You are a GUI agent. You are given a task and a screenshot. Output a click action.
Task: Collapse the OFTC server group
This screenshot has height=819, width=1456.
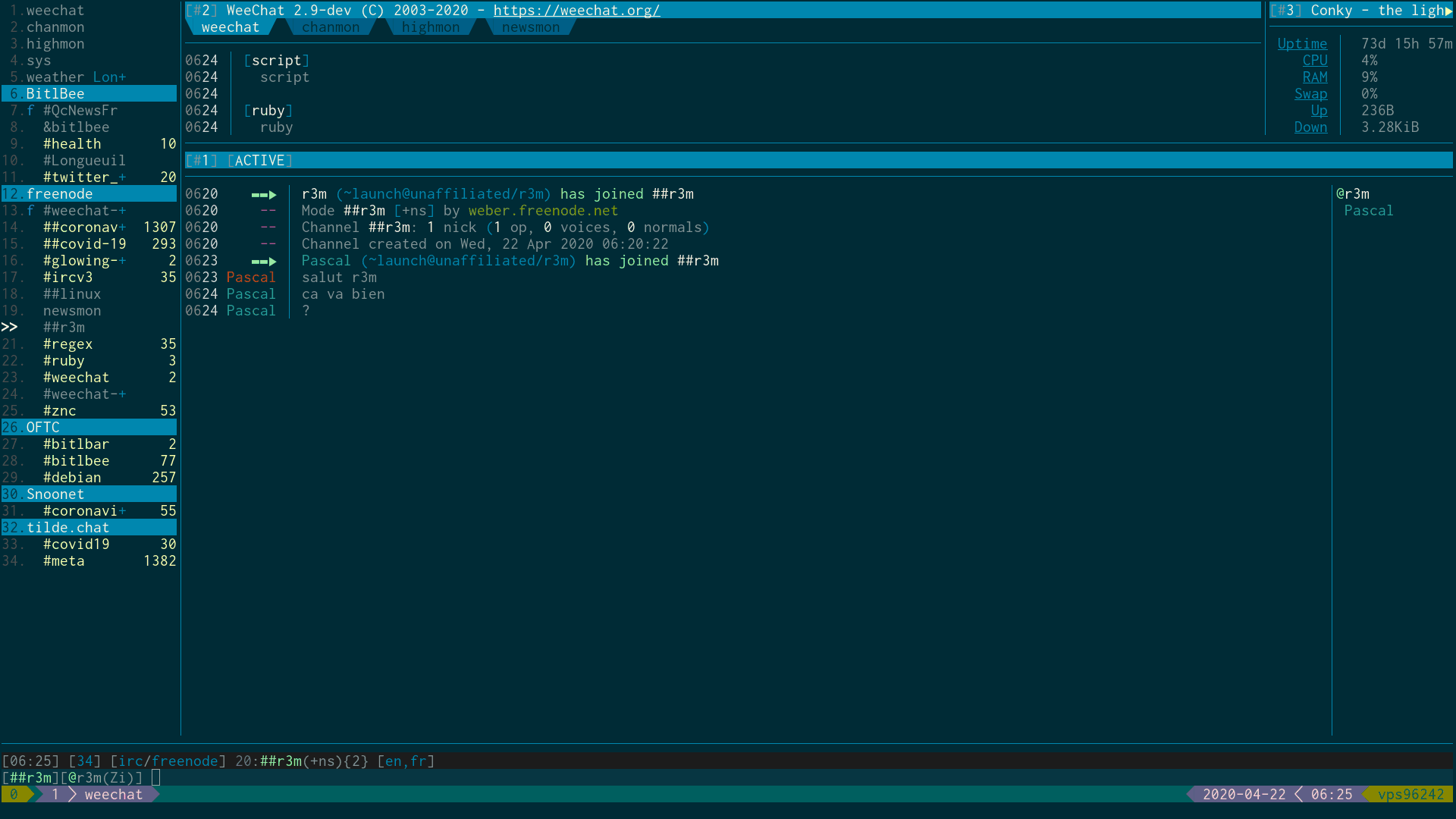click(x=42, y=428)
